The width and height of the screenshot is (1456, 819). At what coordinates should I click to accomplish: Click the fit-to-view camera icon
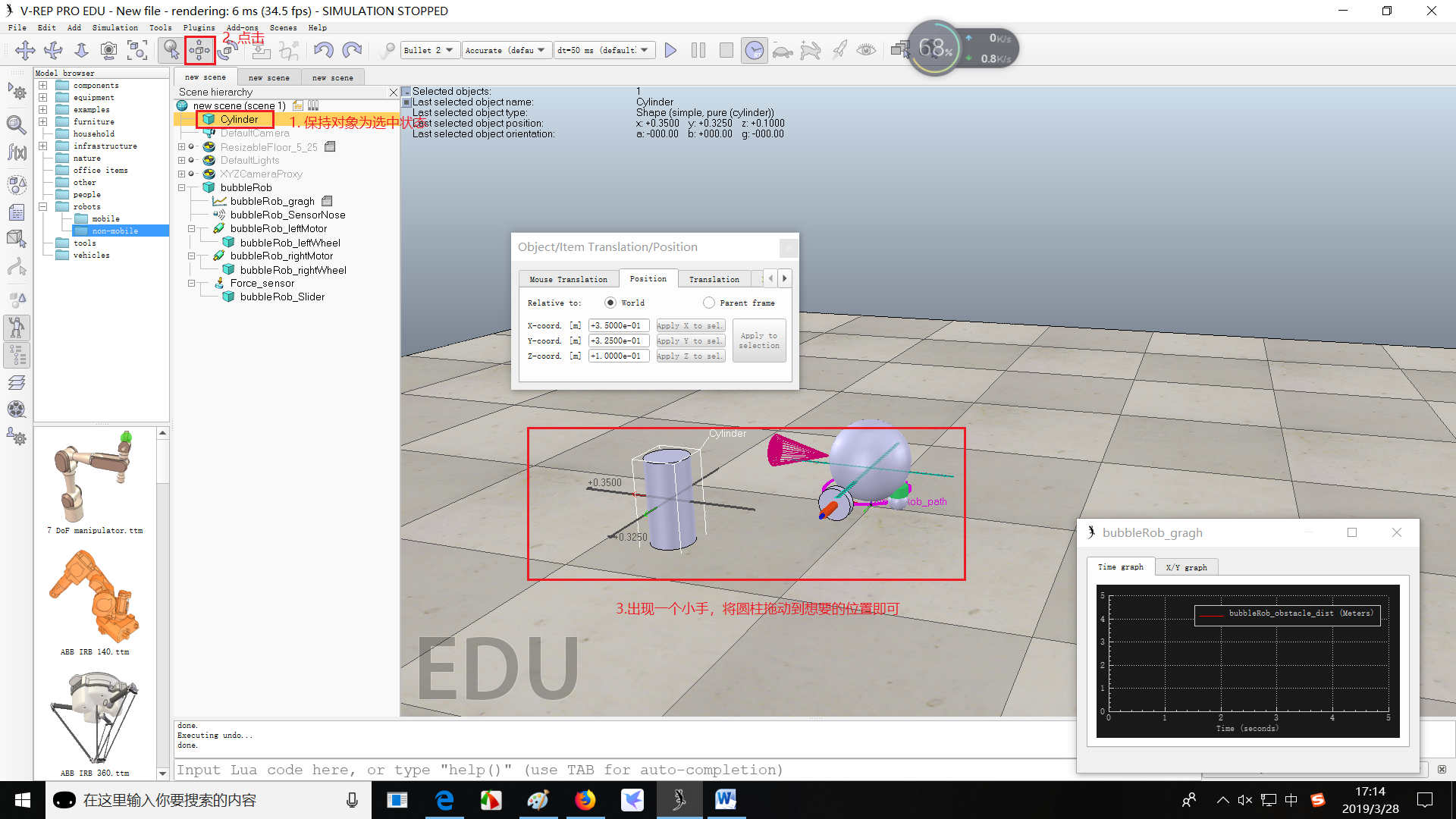(x=137, y=51)
